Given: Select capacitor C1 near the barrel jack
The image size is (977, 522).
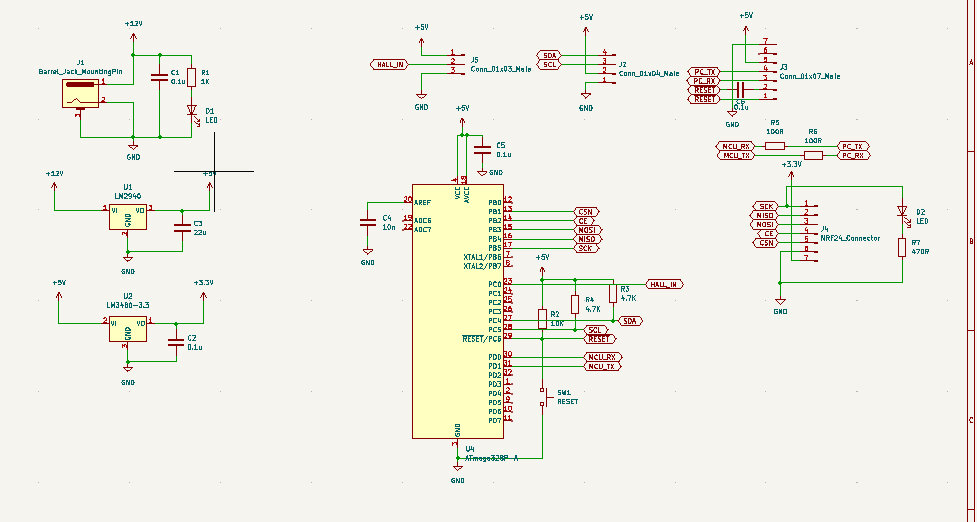Looking at the screenshot, I should point(160,77).
